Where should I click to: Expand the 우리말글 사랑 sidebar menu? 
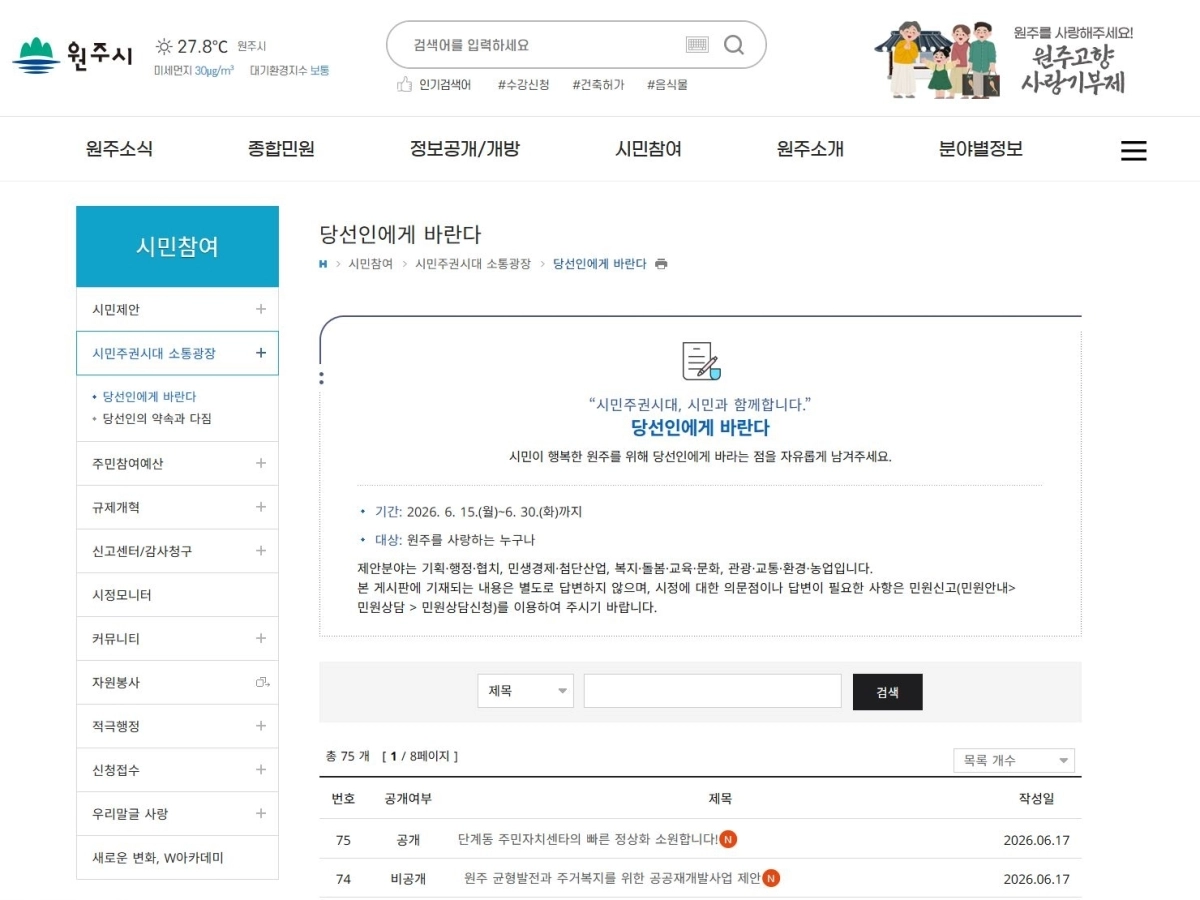point(261,813)
